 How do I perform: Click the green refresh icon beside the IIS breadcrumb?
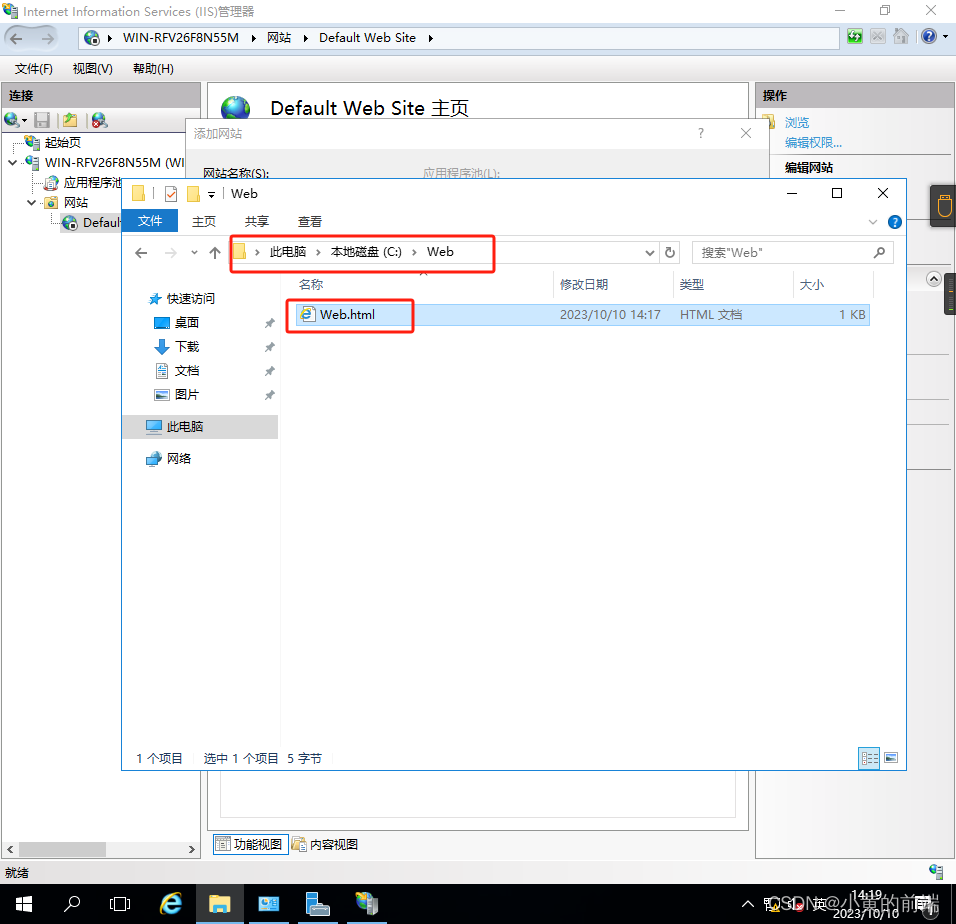tap(854, 36)
